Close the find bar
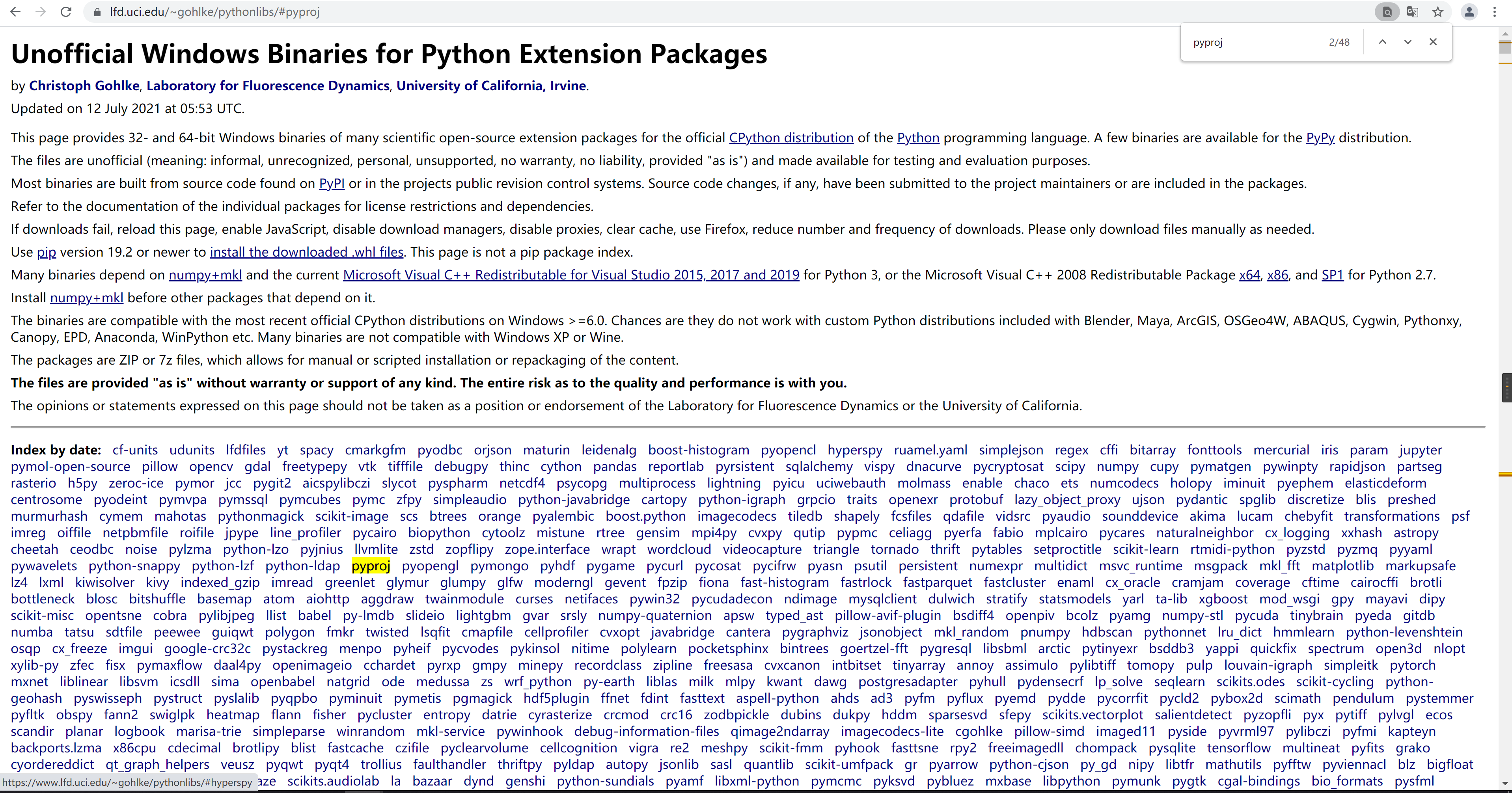Screen dimensions: 1512x793 point(1433,42)
